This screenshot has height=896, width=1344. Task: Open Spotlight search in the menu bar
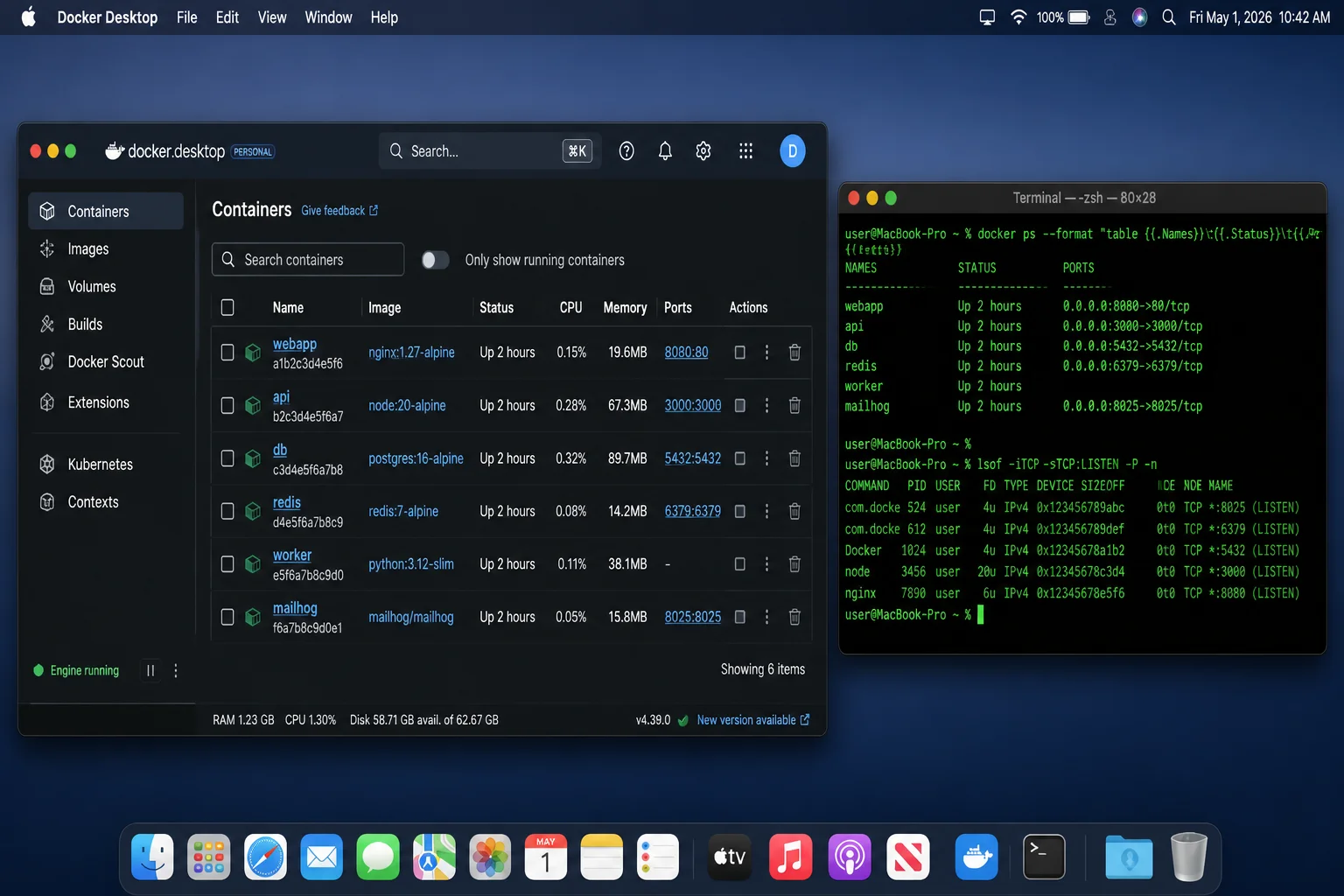click(1168, 17)
